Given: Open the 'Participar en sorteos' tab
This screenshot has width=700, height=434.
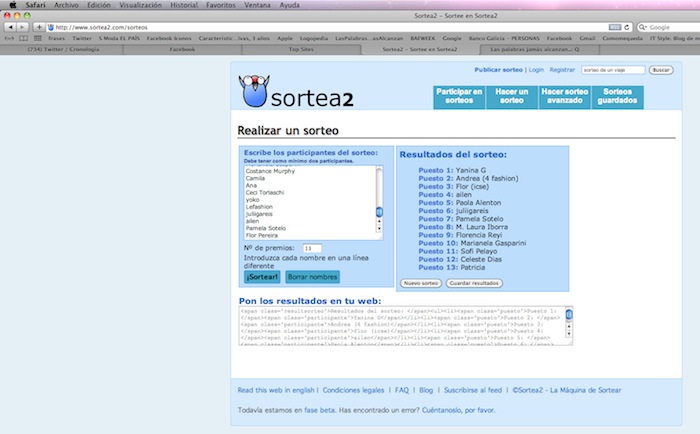Looking at the screenshot, I should 460,96.
